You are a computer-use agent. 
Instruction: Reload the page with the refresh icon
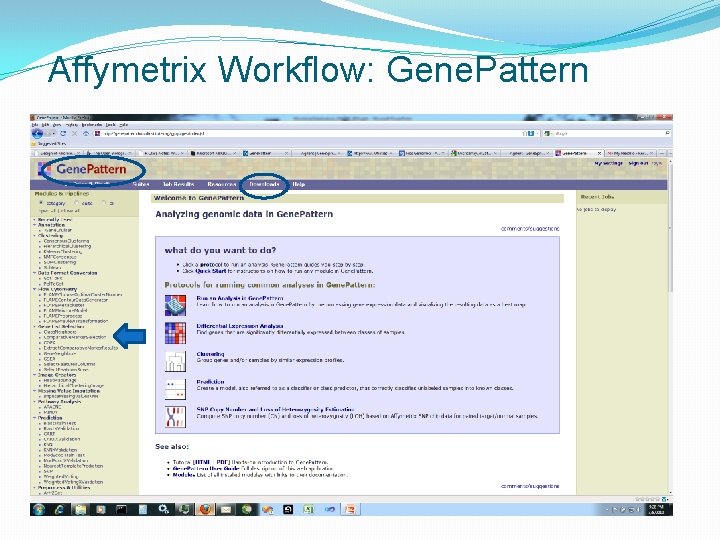click(x=63, y=134)
